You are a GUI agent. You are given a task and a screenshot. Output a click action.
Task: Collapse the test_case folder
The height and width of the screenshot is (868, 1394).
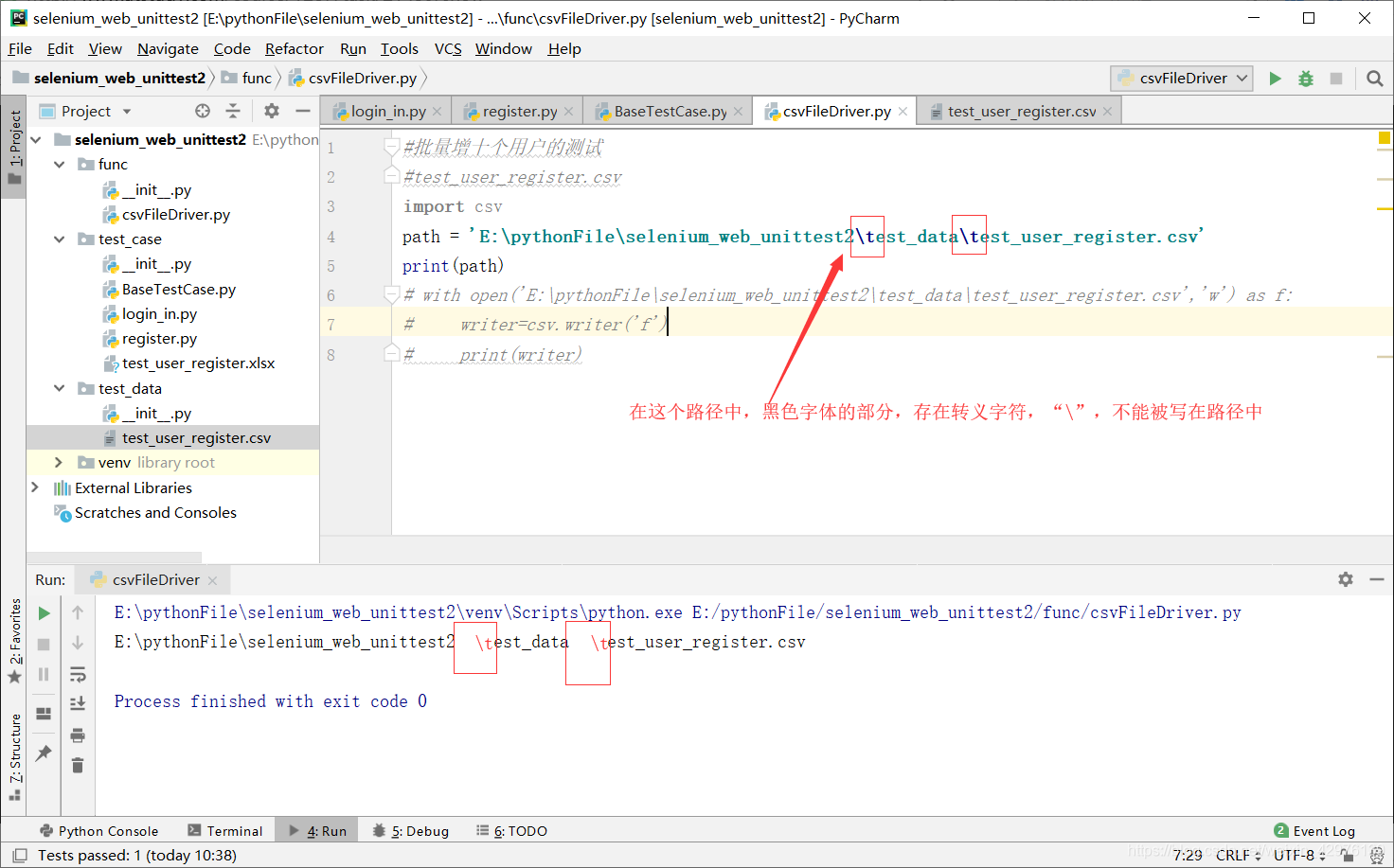tap(59, 239)
